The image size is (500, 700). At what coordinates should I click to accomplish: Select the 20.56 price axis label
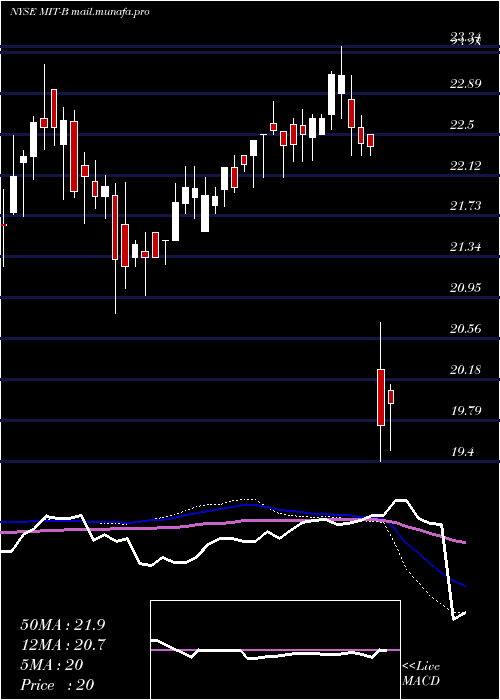465,329
